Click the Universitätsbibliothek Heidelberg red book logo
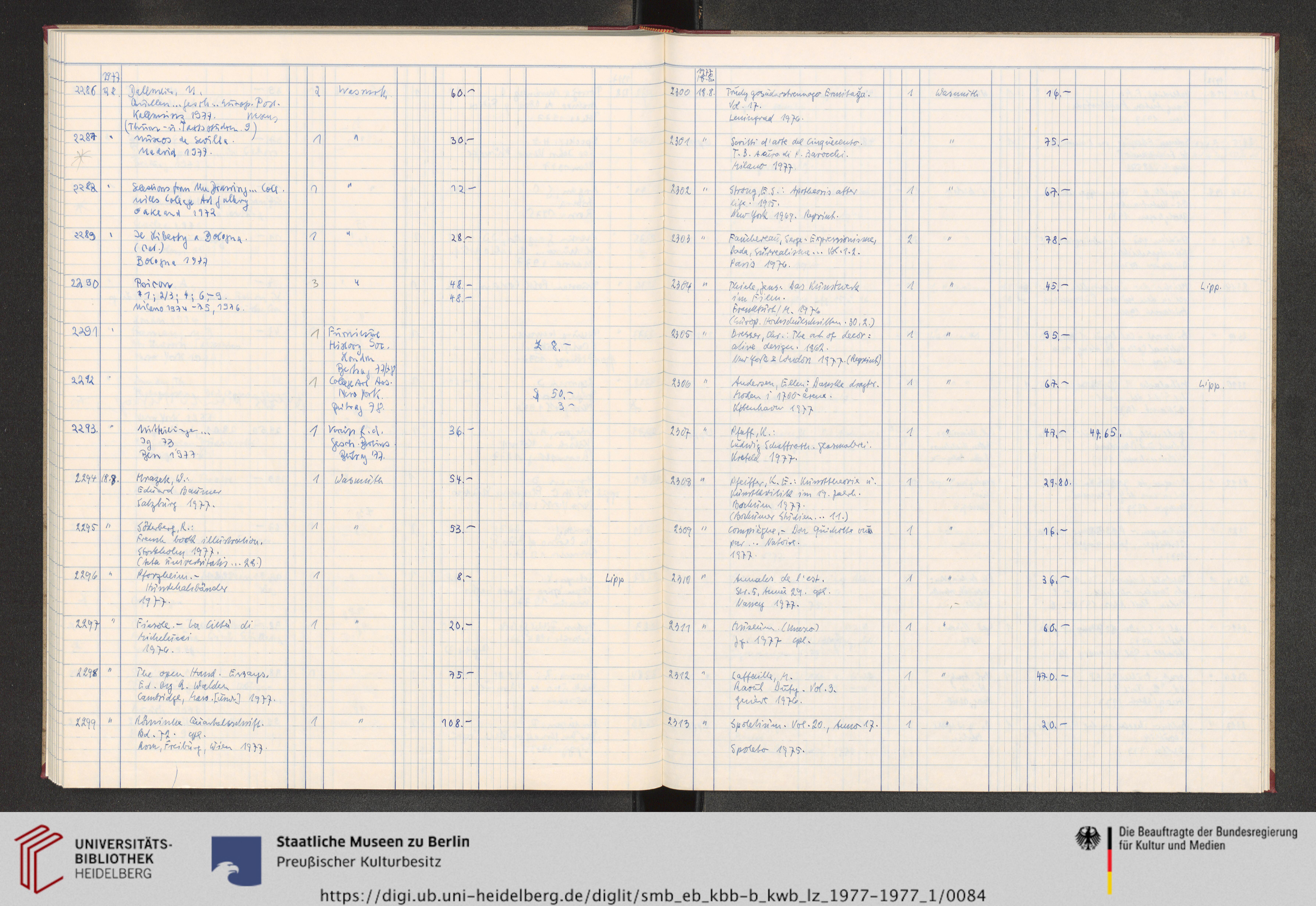This screenshot has height=906, width=1316. click(x=39, y=859)
